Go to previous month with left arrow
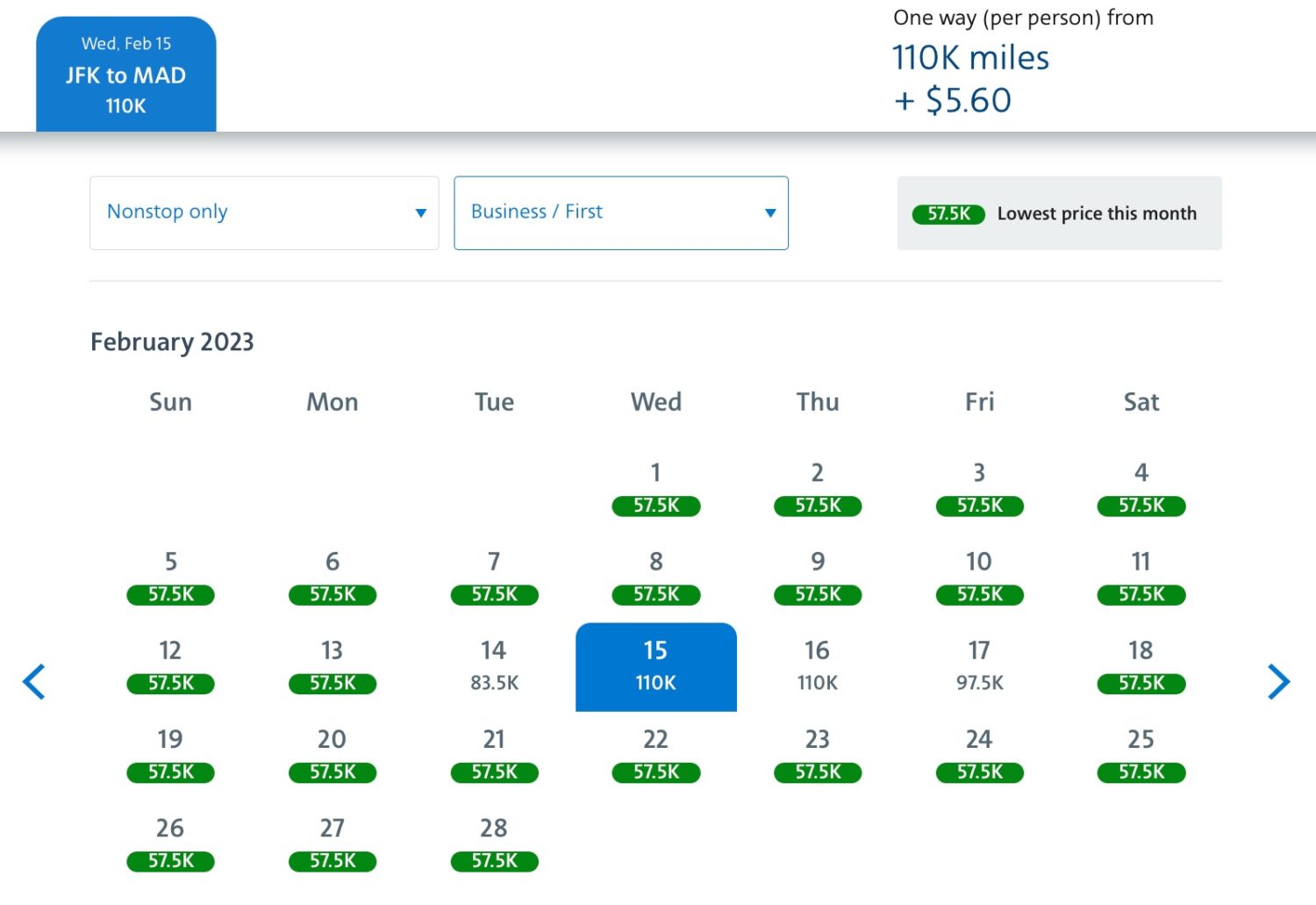 pyautogui.click(x=34, y=682)
